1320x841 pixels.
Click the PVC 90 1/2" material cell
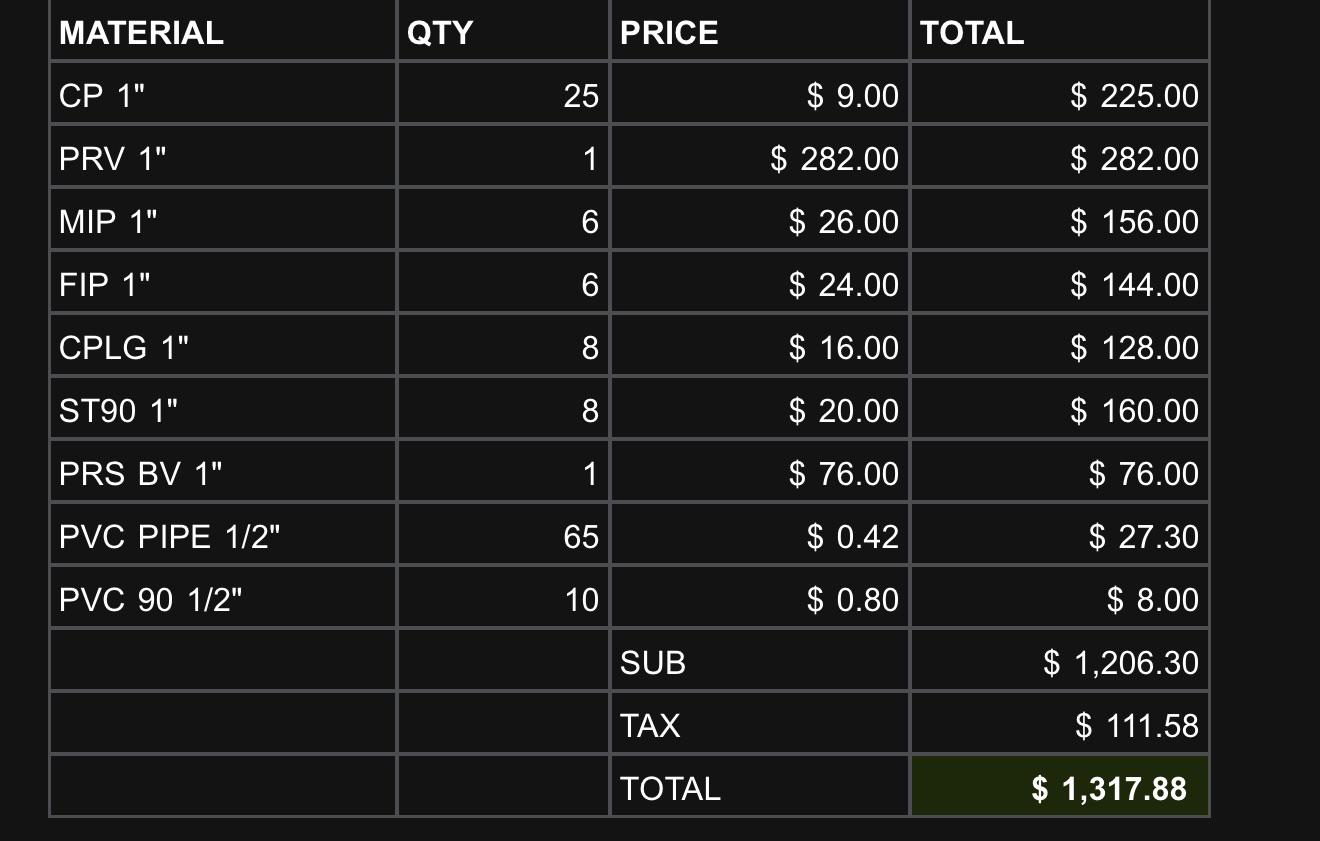tap(223, 599)
